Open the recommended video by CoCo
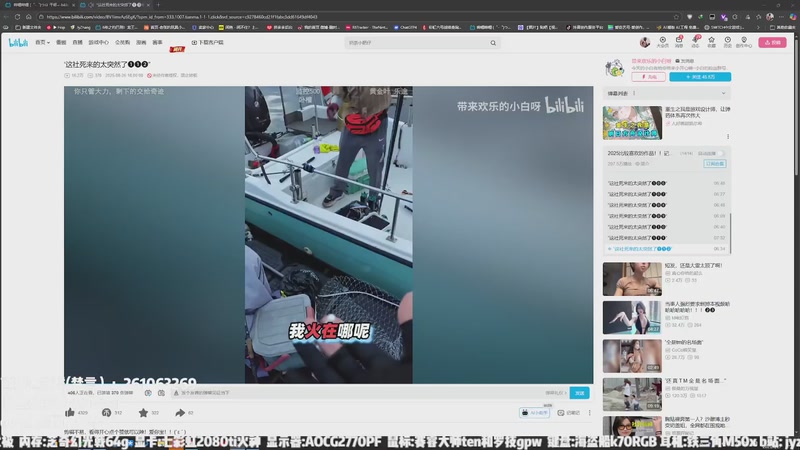Image resolution: width=800 pixels, height=450 pixels. (x=632, y=356)
